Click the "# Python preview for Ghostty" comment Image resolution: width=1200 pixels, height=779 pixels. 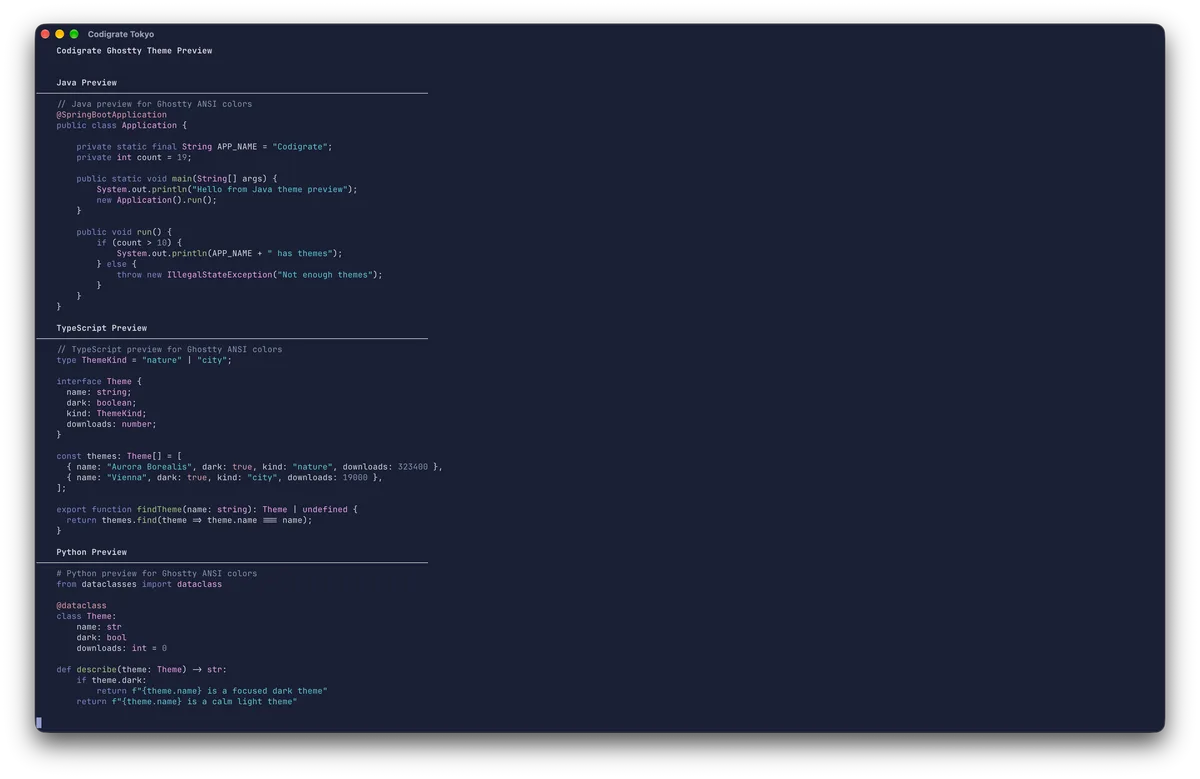[157, 574]
